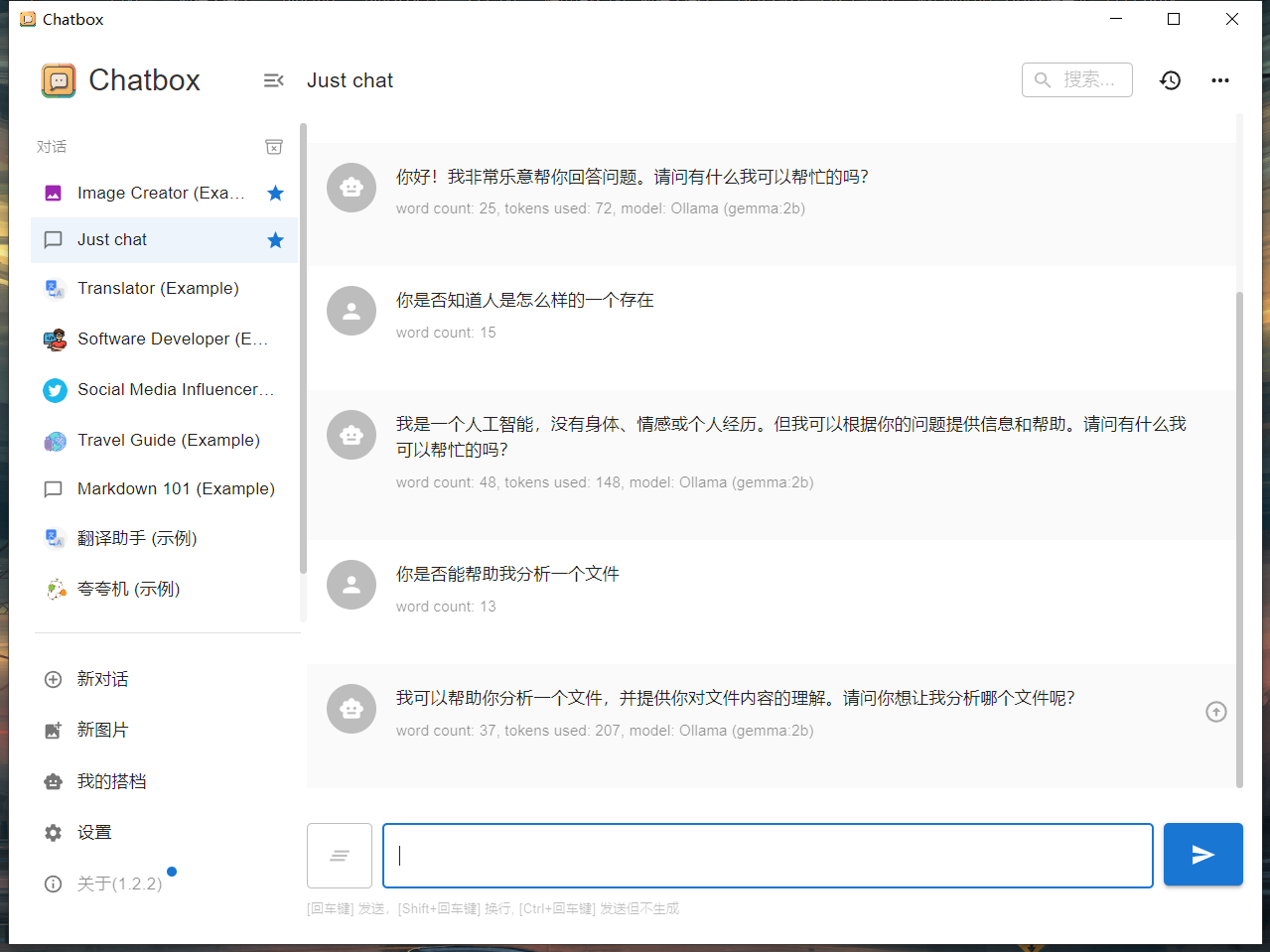Focus the message input text box
This screenshot has width=1270, height=952.
pos(768,856)
